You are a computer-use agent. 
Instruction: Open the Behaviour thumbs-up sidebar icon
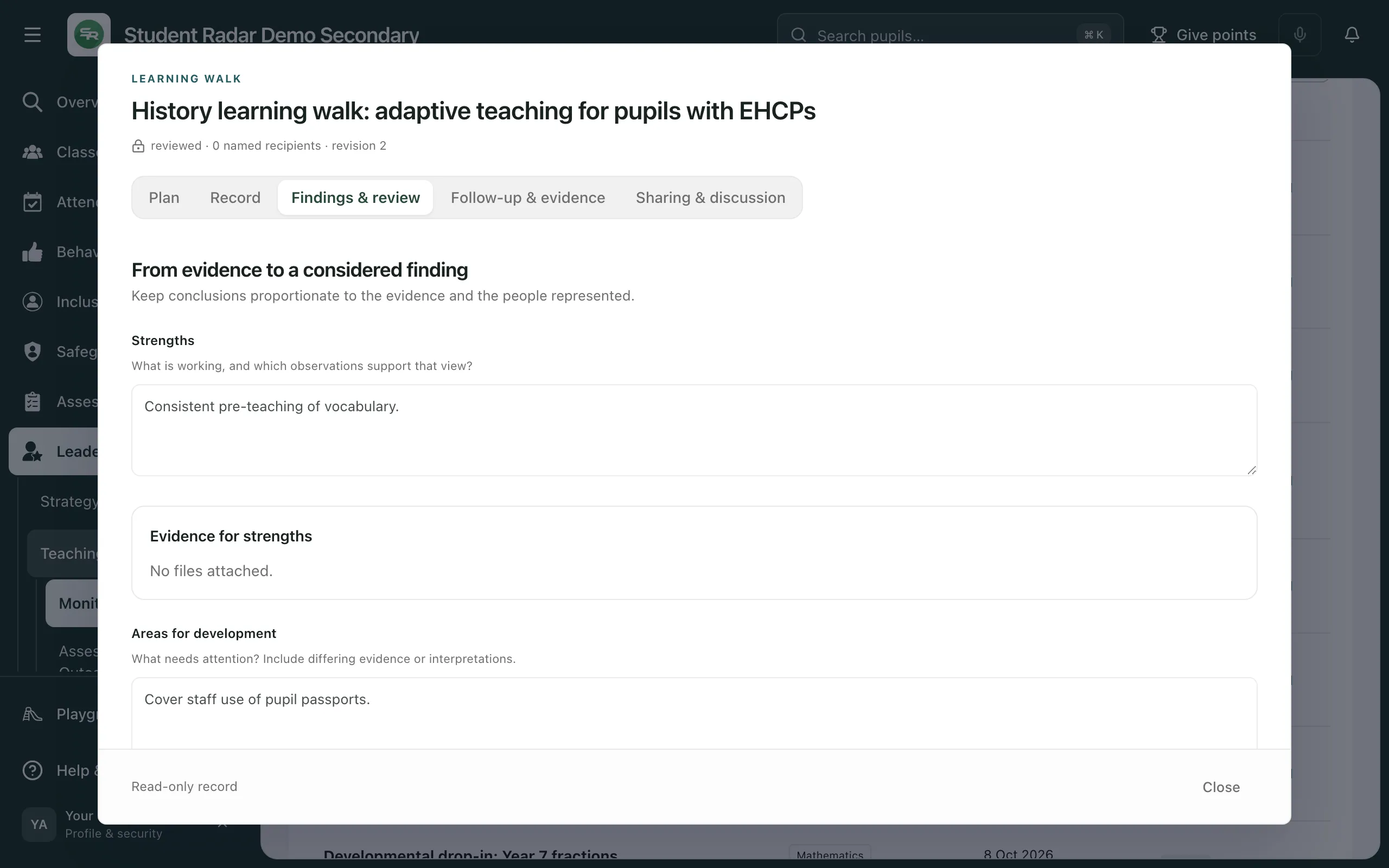32,252
